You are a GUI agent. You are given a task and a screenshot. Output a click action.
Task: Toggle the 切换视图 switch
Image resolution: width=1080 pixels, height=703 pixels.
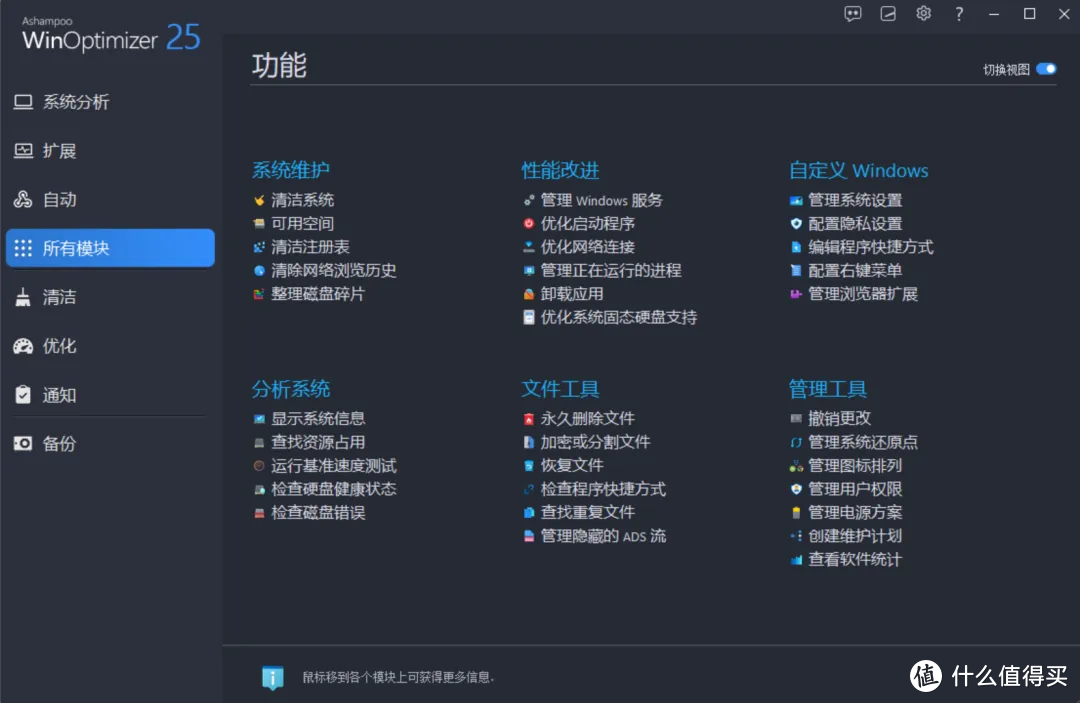[x=1046, y=69]
